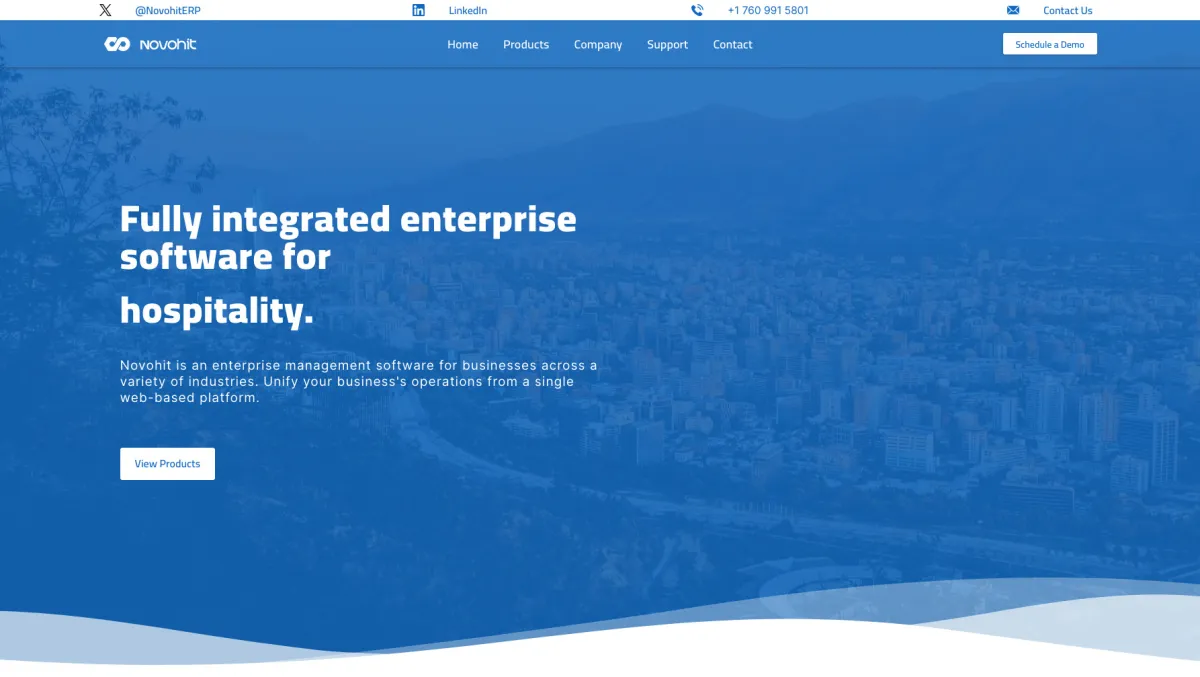Open the Products menu item
Viewport: 1200px width, 677px height.
pyautogui.click(x=526, y=44)
